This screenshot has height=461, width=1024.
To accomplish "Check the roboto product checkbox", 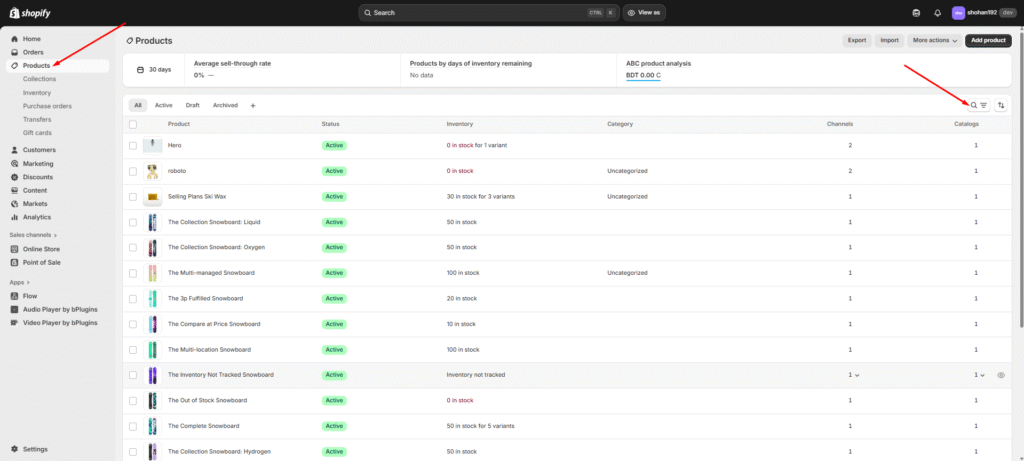I will pyautogui.click(x=132, y=171).
